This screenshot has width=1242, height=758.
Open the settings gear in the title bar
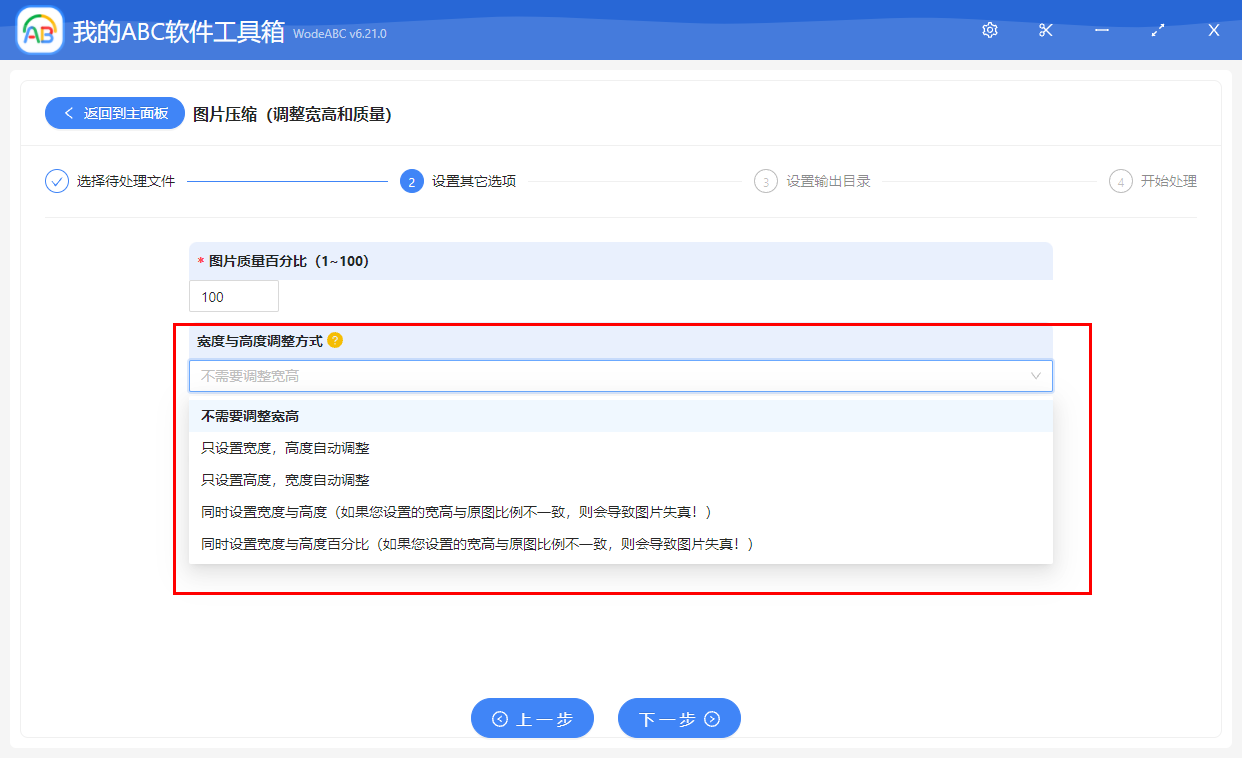pyautogui.click(x=989, y=30)
